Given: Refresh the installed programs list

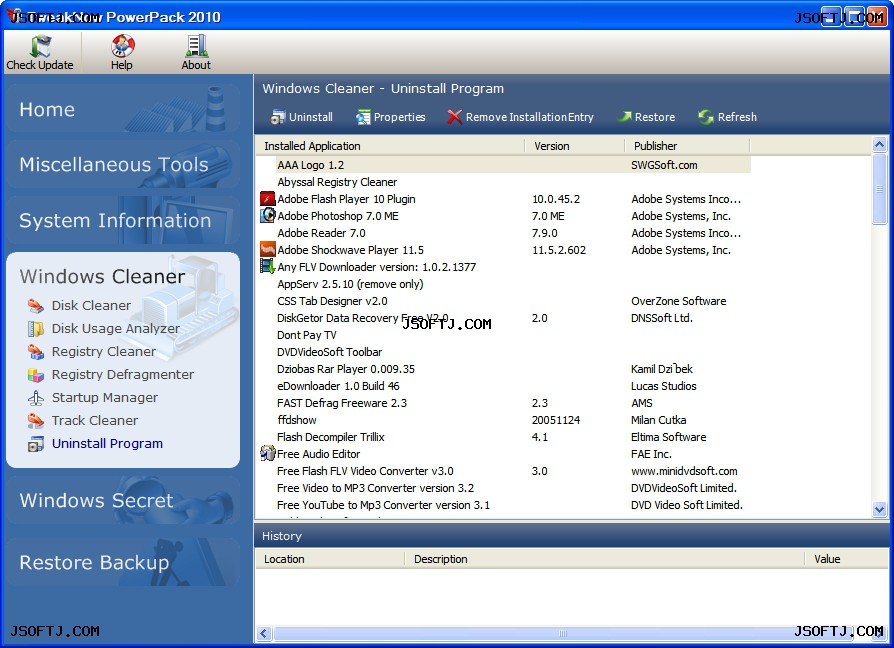Looking at the screenshot, I should (706, 117).
